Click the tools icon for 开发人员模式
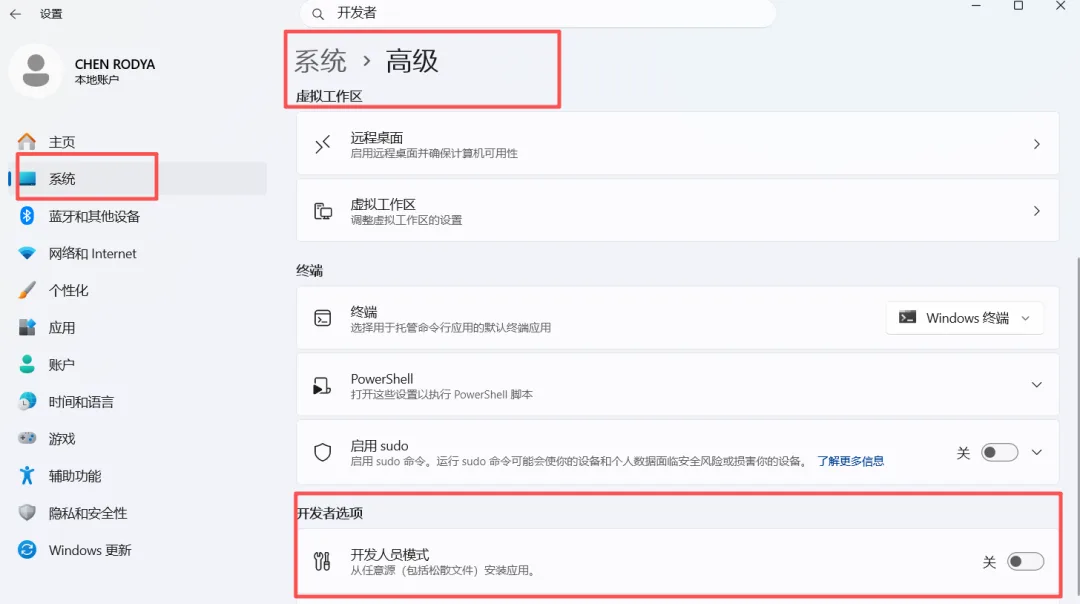This screenshot has width=1080, height=604. (x=322, y=561)
